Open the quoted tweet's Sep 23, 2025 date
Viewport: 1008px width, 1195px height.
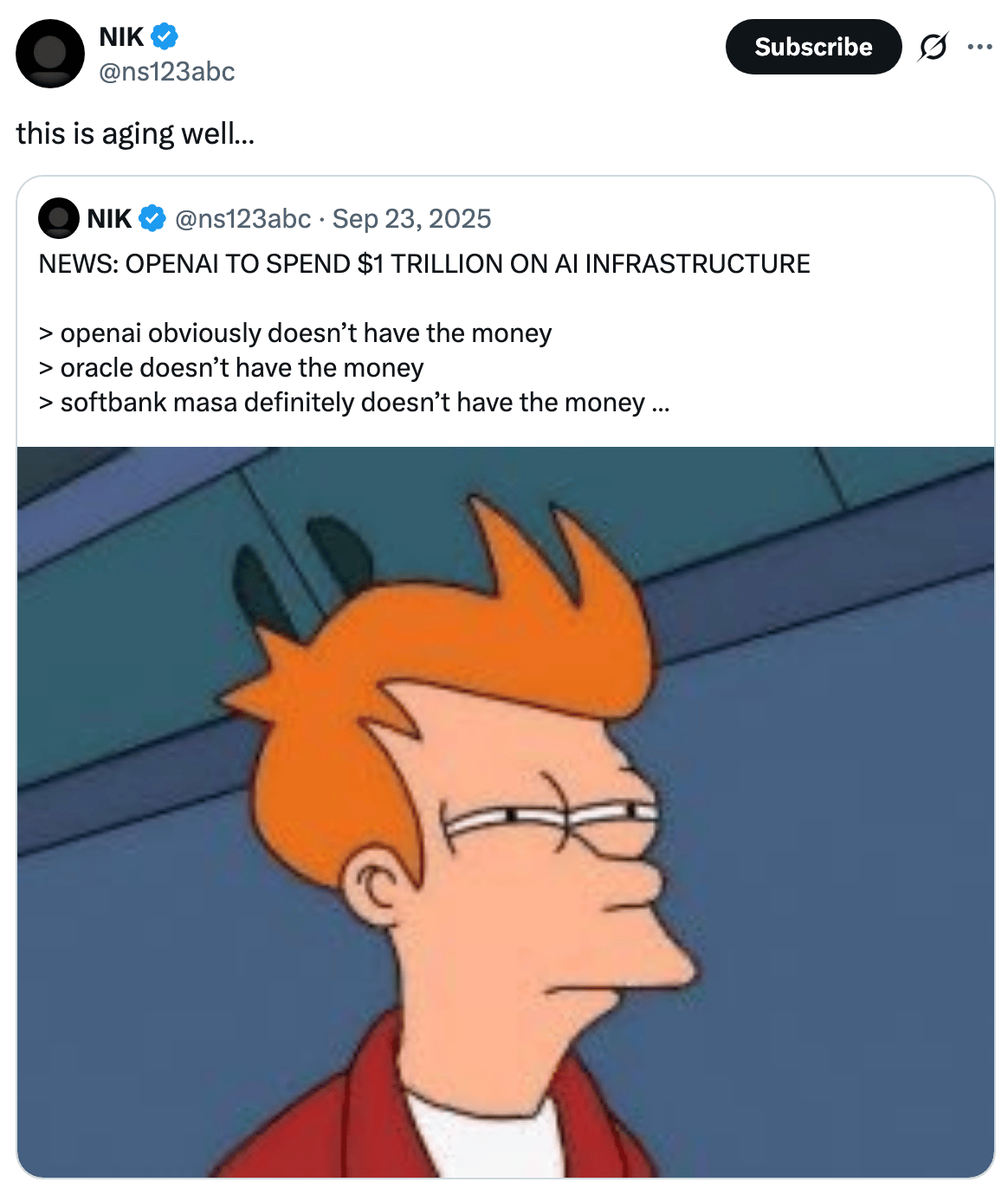tap(411, 218)
